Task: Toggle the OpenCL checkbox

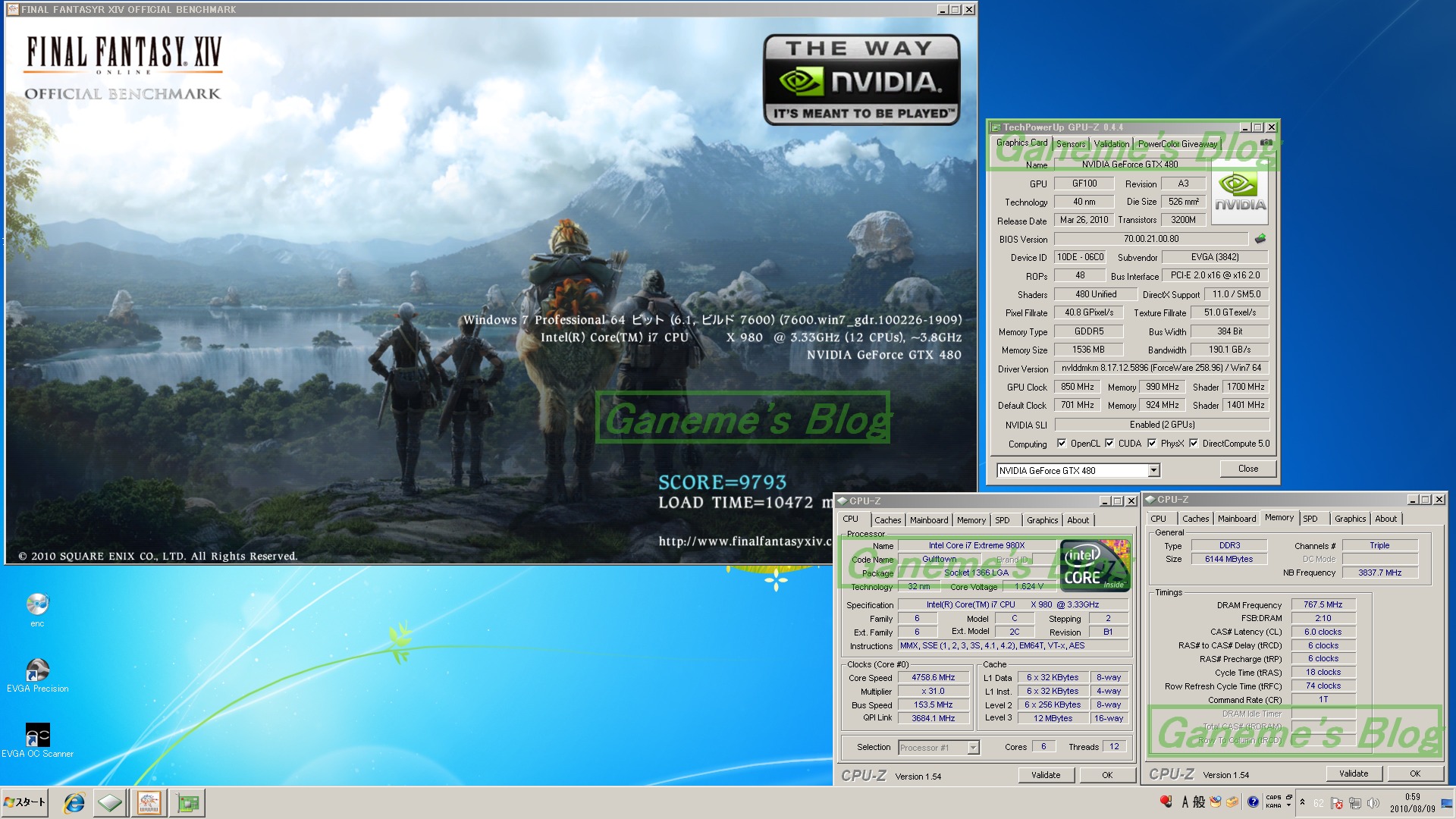Action: 1062,444
